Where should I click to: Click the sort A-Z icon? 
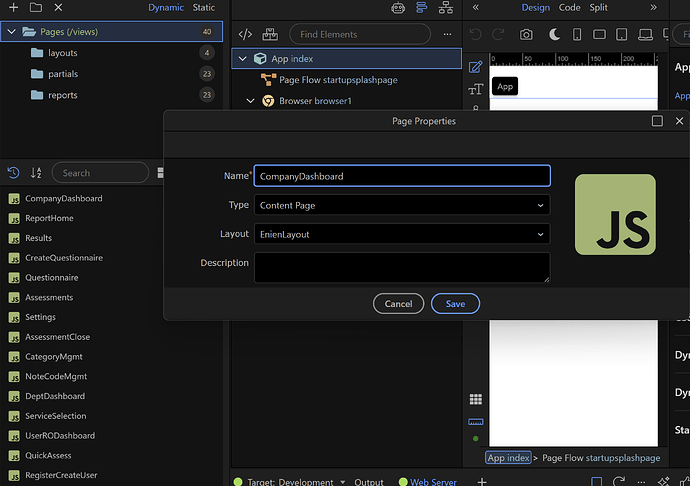tap(36, 173)
